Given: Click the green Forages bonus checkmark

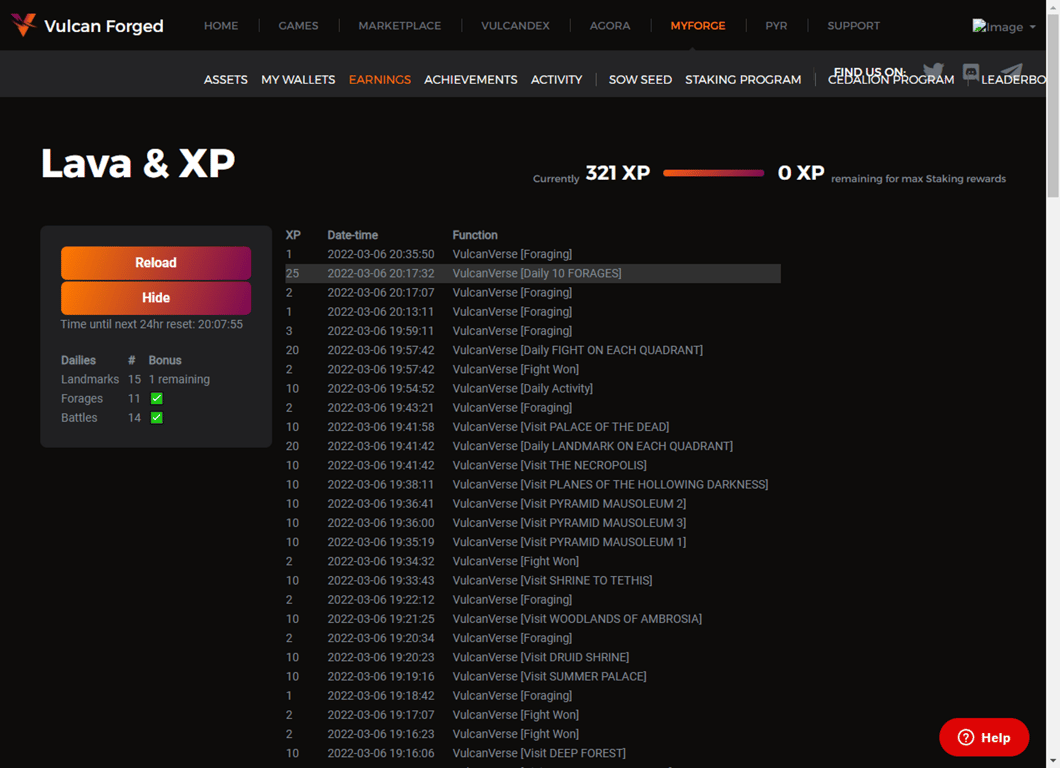Looking at the screenshot, I should point(156,398).
